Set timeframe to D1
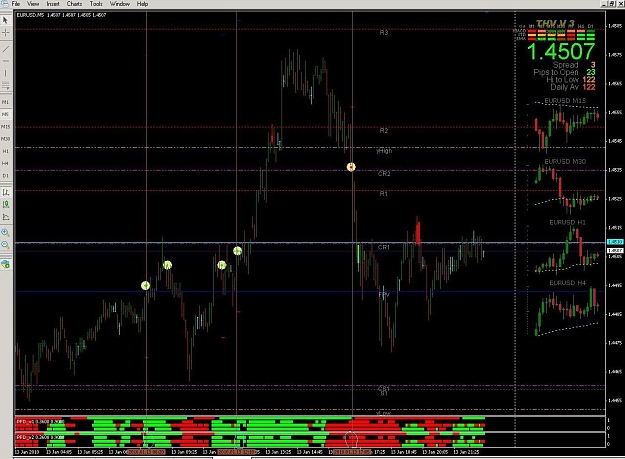Viewport: 625px width, 459px height. pyautogui.click(x=6, y=176)
